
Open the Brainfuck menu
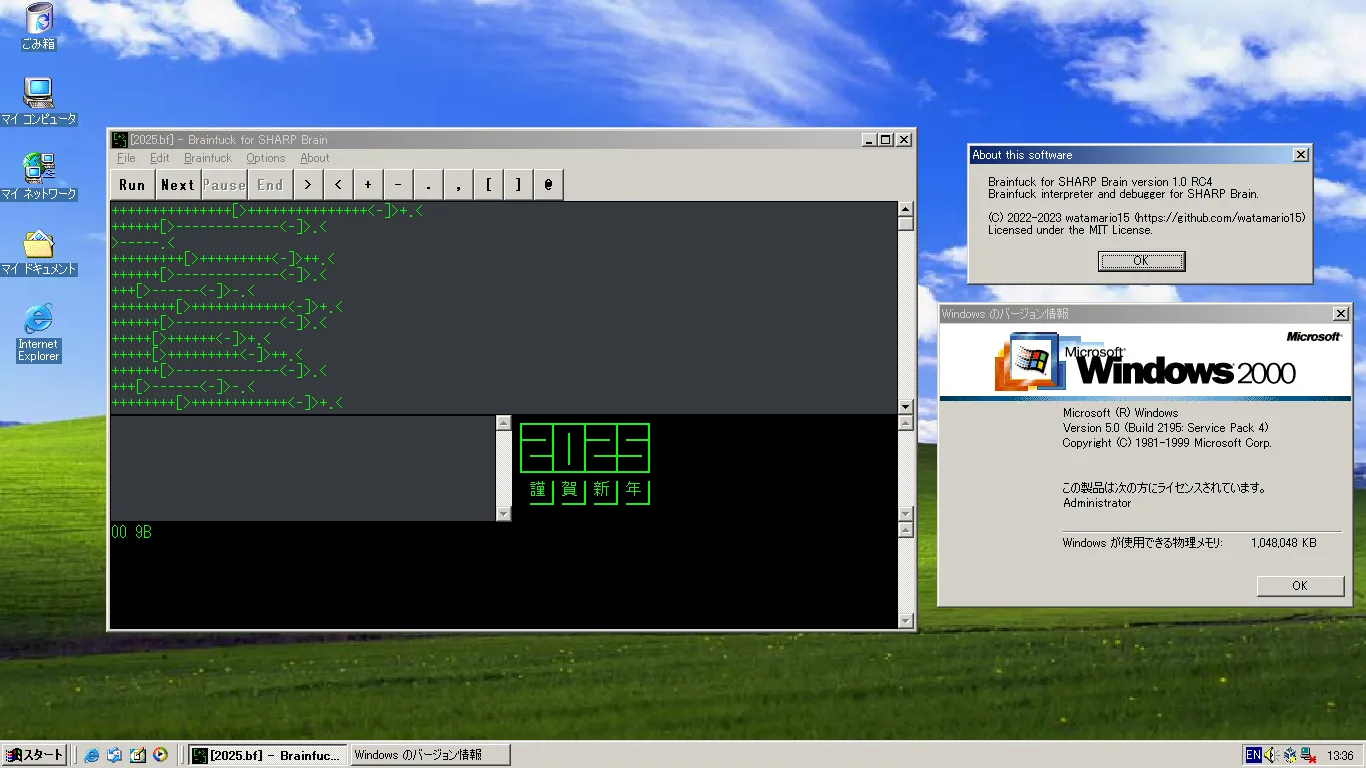pos(208,158)
